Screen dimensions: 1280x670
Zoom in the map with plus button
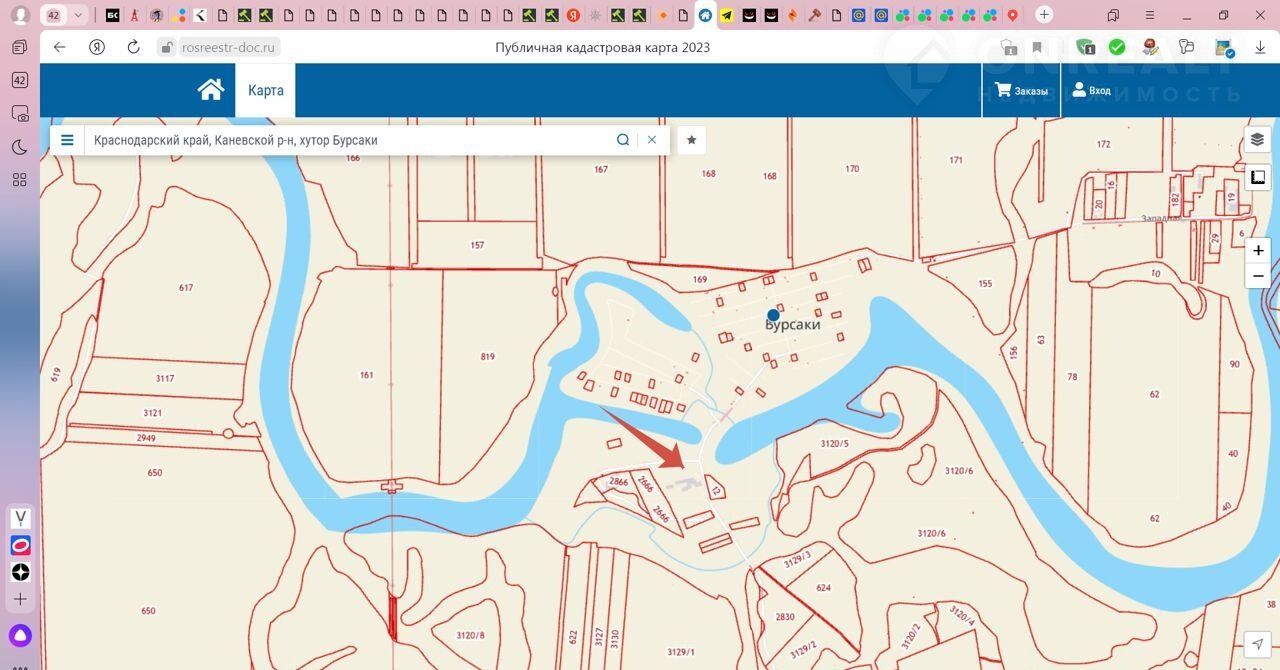[x=1258, y=250]
